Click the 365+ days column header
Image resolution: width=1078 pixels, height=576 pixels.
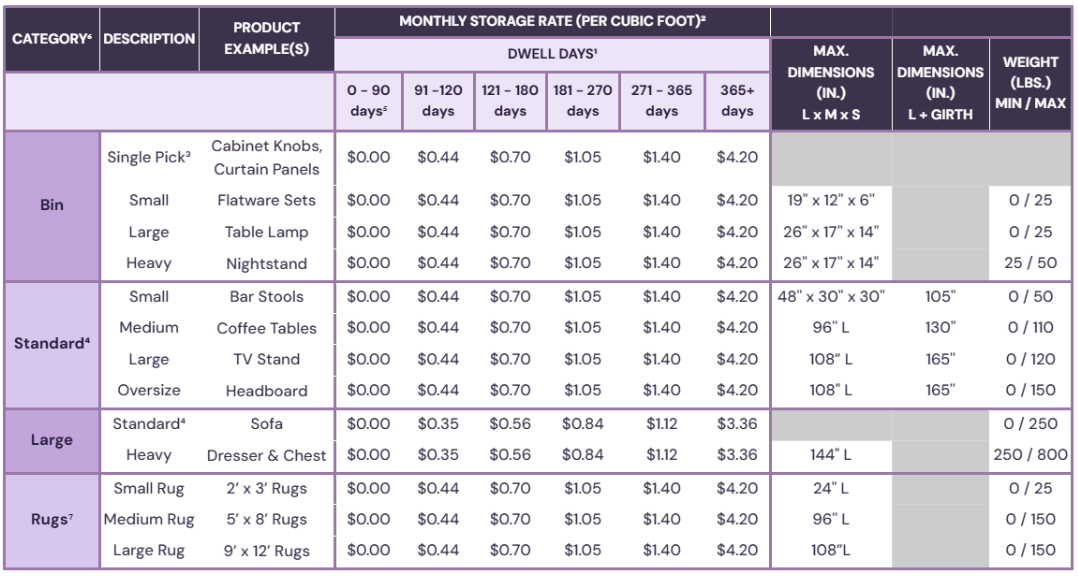[737, 100]
